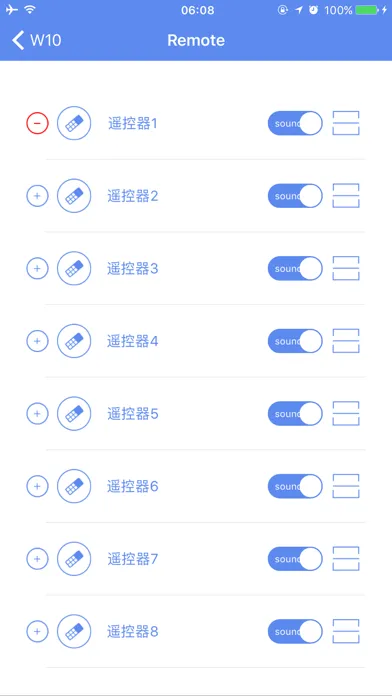Open the remote icon for 遥控器3
The height and width of the screenshot is (696, 392).
tap(74, 269)
